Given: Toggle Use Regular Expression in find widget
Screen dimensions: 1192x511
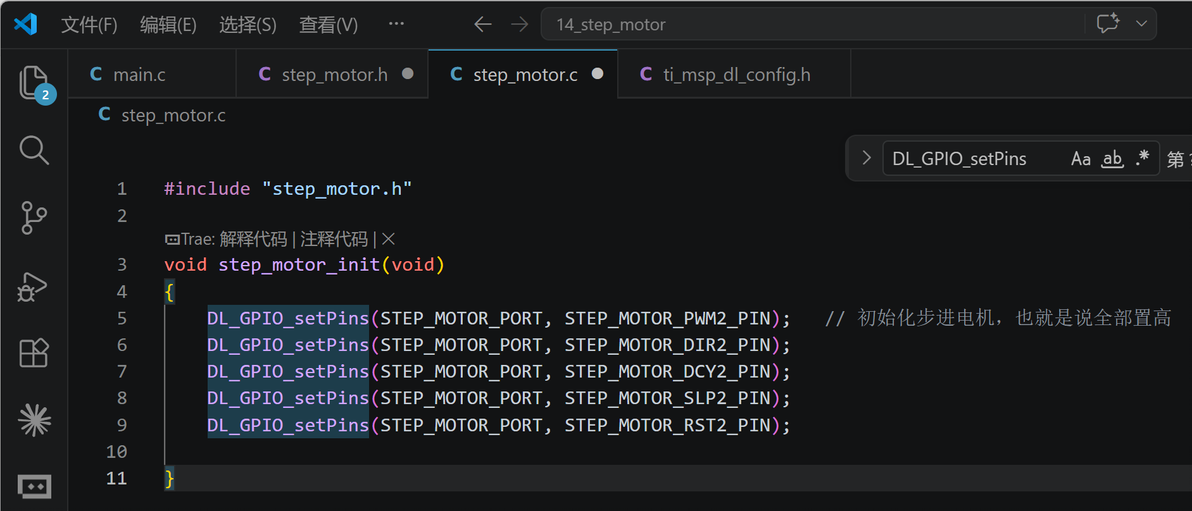Looking at the screenshot, I should point(1142,159).
